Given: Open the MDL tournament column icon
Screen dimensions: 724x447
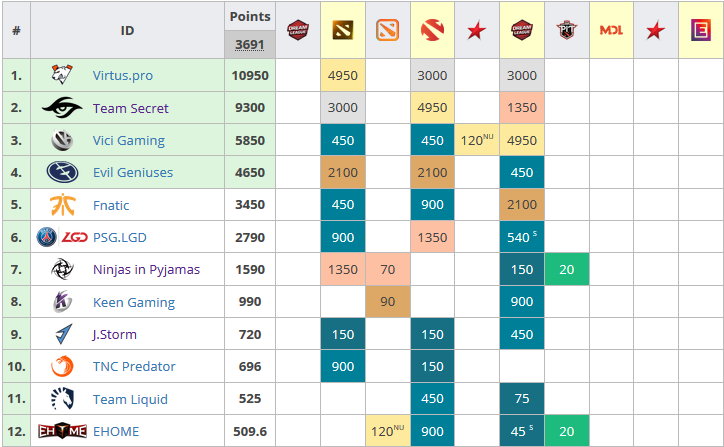Looking at the screenshot, I should point(611,30).
